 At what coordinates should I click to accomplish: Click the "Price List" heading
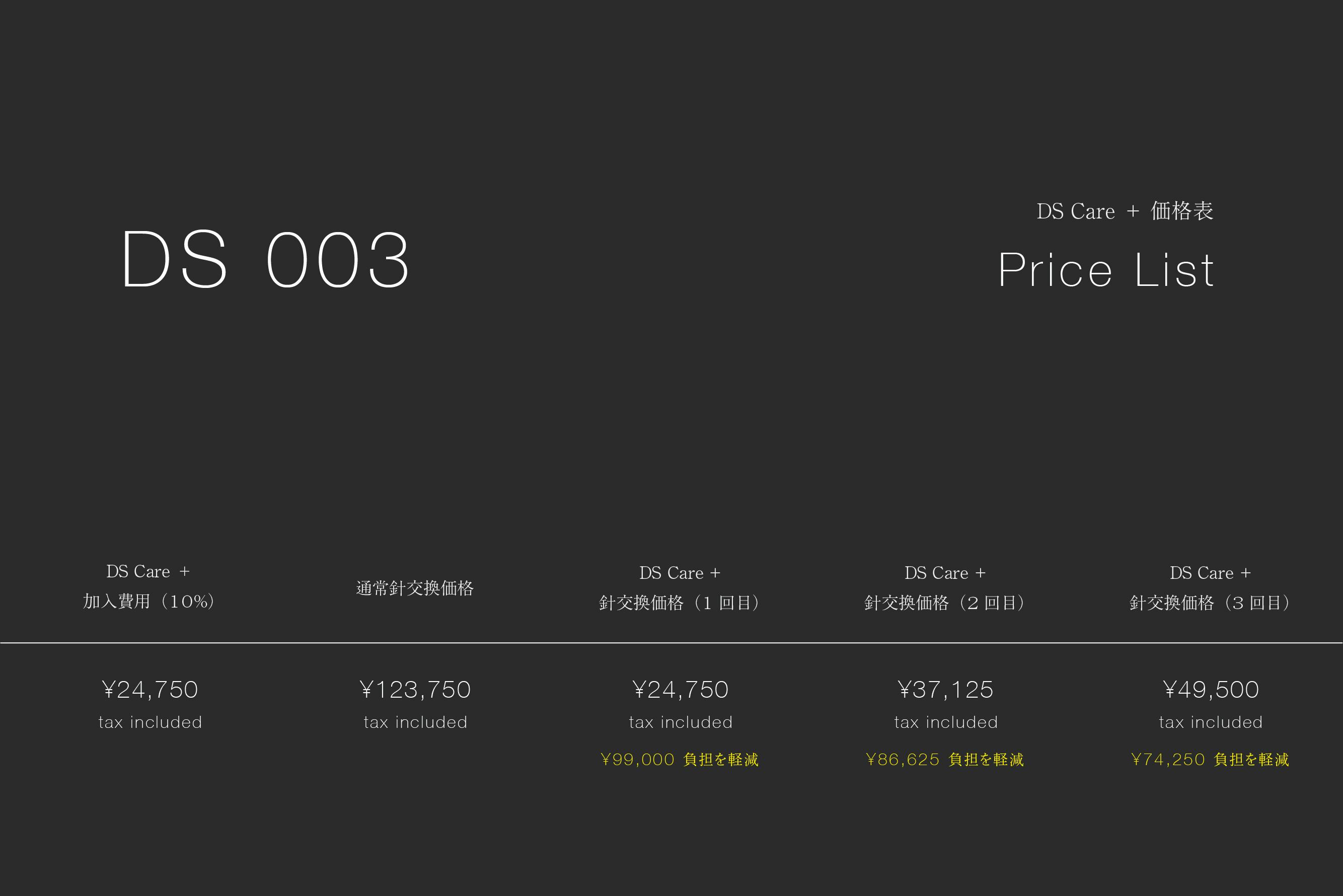tap(1106, 270)
